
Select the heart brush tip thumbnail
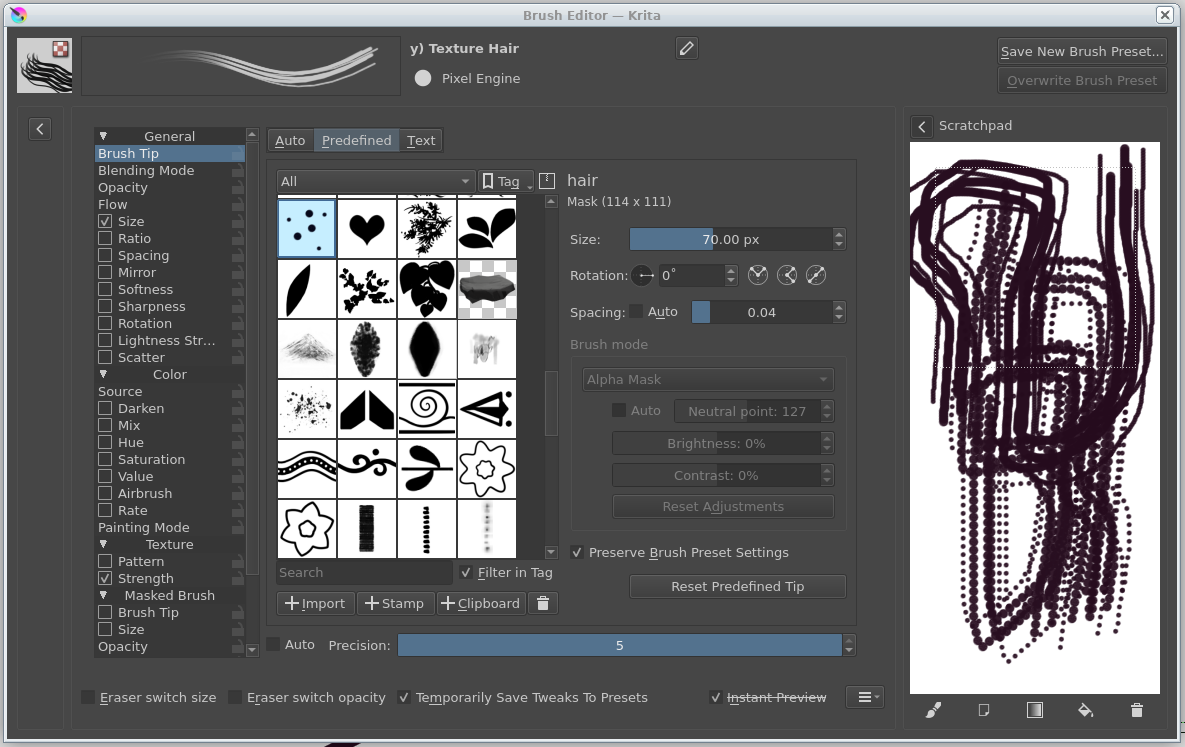pyautogui.click(x=367, y=228)
